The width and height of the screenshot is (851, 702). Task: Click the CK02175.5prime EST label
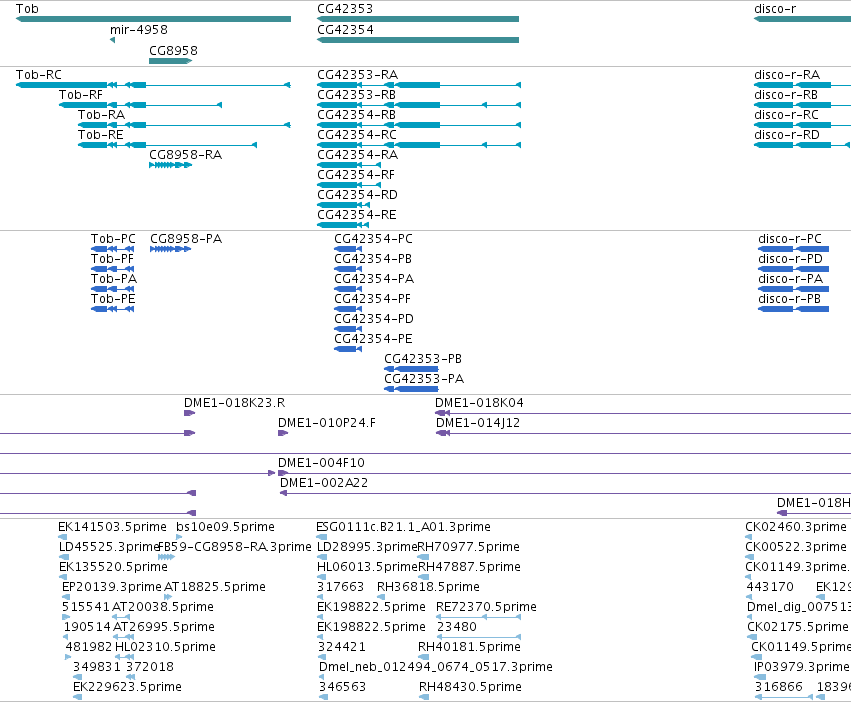point(798,627)
